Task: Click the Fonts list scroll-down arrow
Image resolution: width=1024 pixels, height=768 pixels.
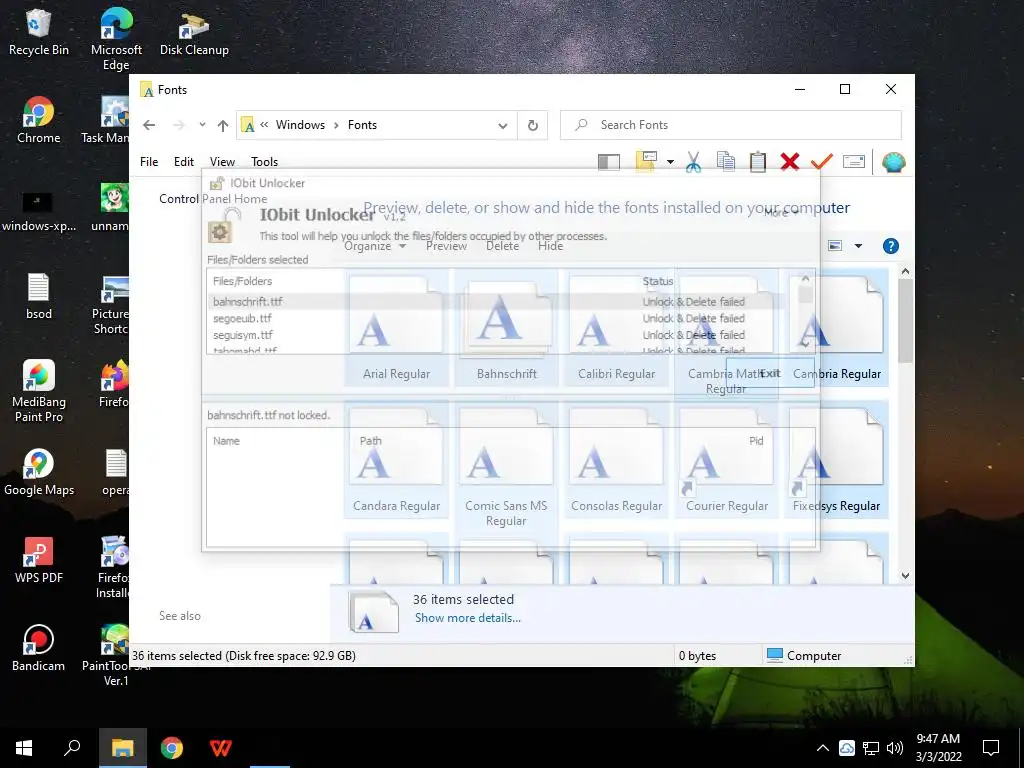Action: point(905,575)
